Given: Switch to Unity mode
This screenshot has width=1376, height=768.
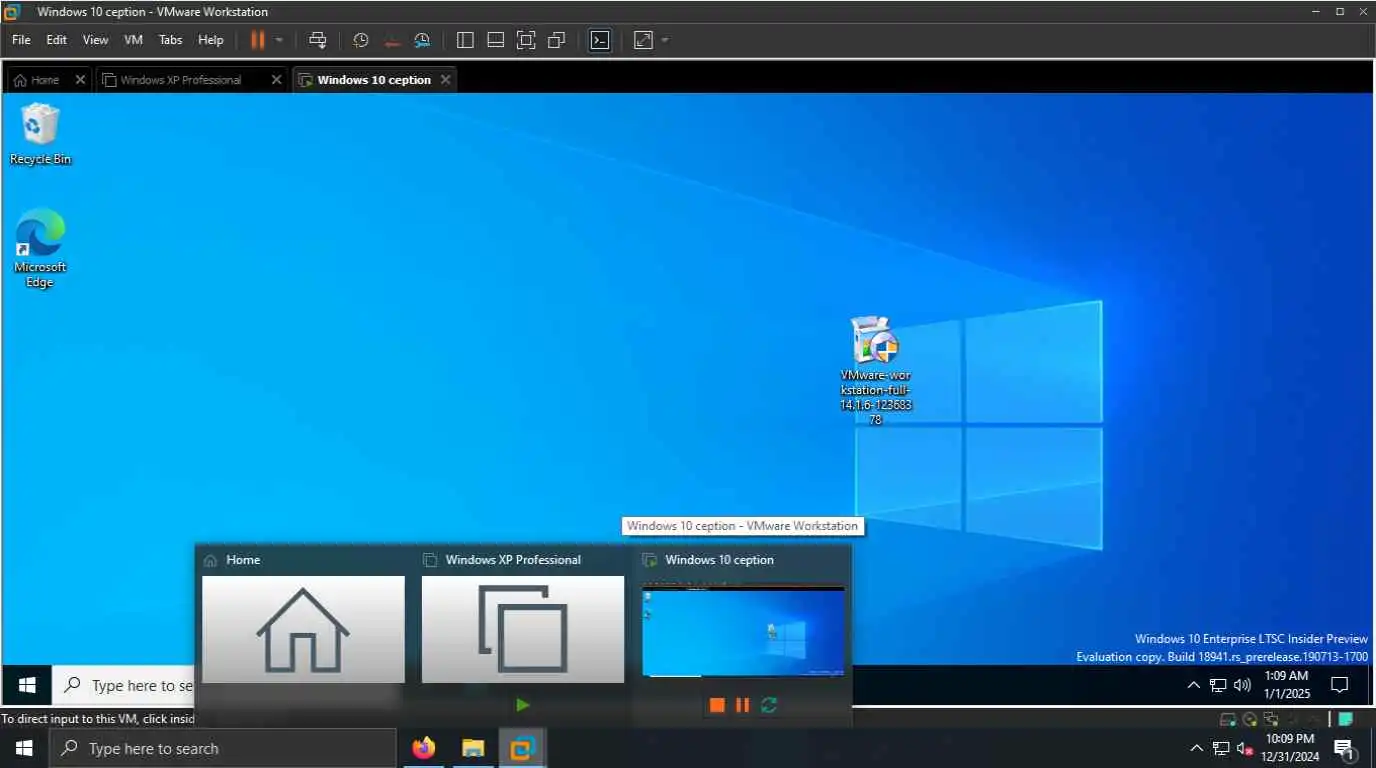Looking at the screenshot, I should (x=557, y=40).
